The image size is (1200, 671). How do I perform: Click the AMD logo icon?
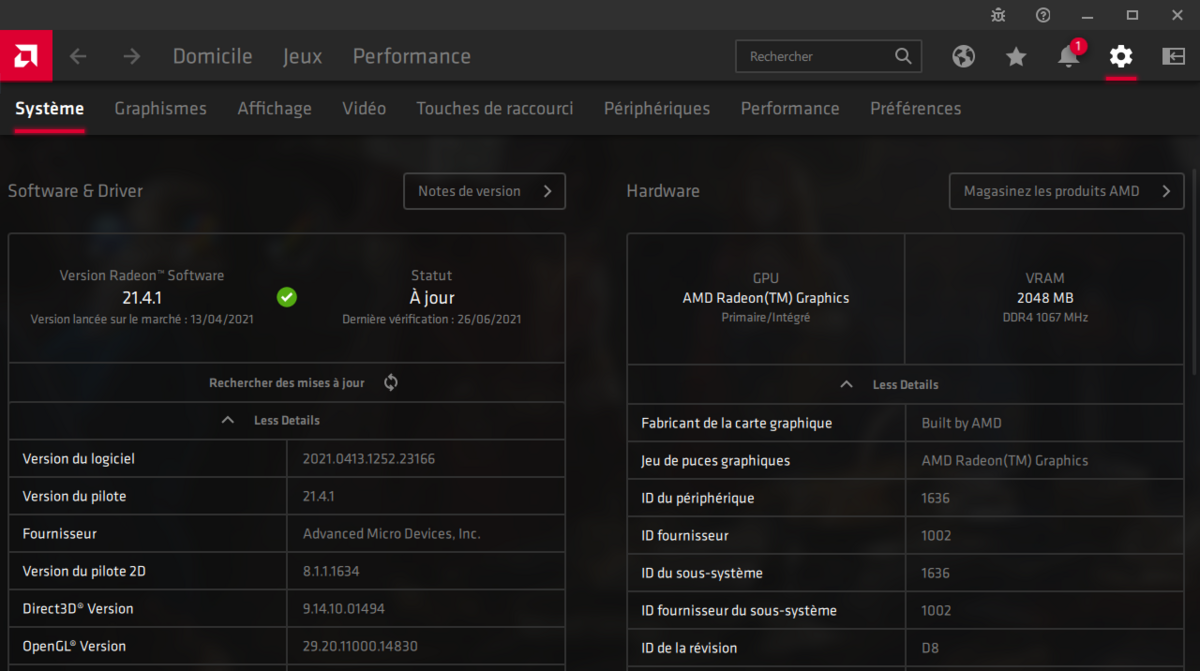(x=26, y=56)
